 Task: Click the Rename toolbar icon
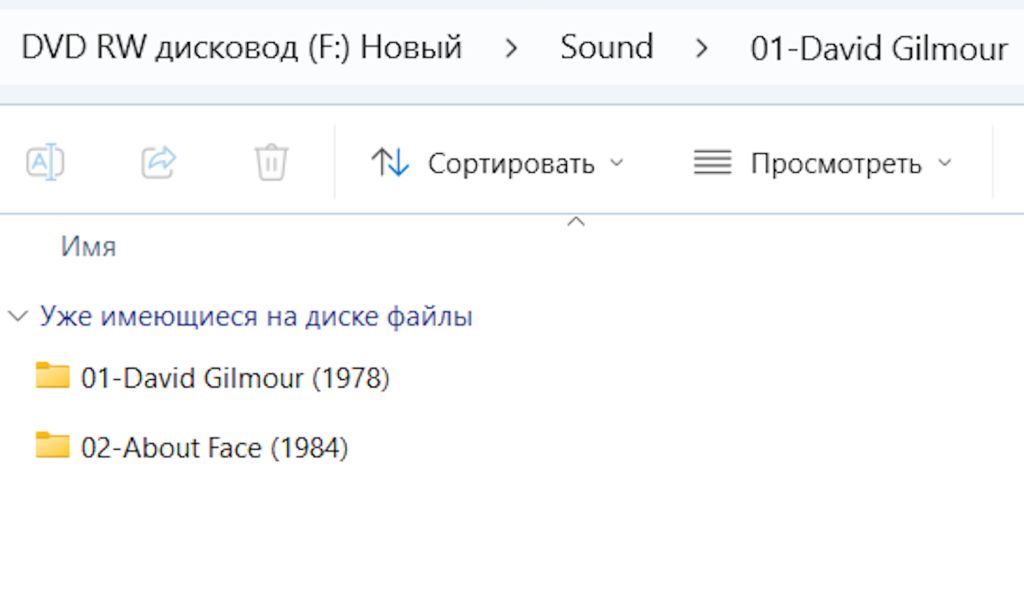[x=45, y=161]
